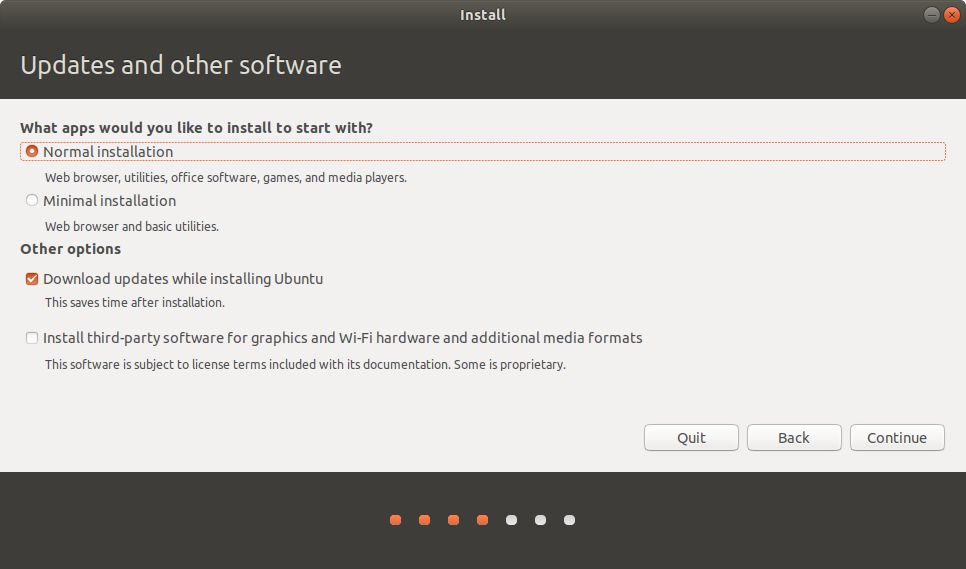
Task: Click 'Web browser and basic utilities.' description
Action: click(132, 227)
